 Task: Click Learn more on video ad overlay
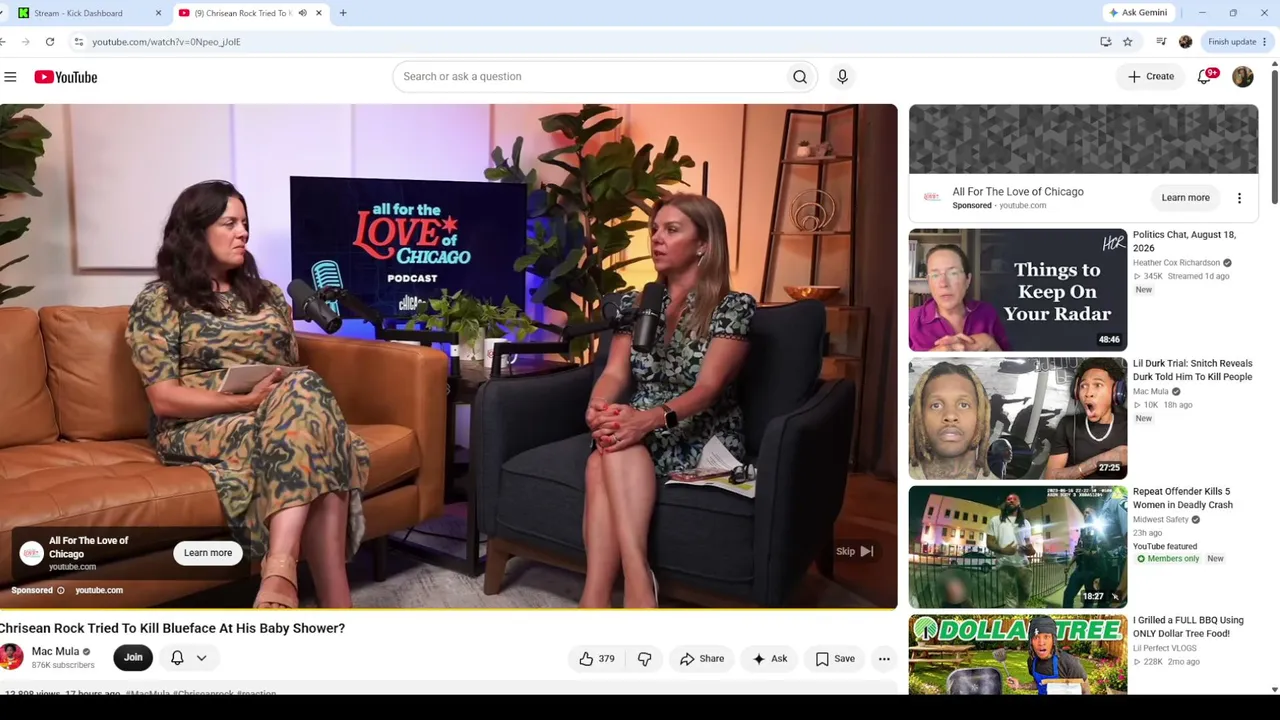coord(208,553)
